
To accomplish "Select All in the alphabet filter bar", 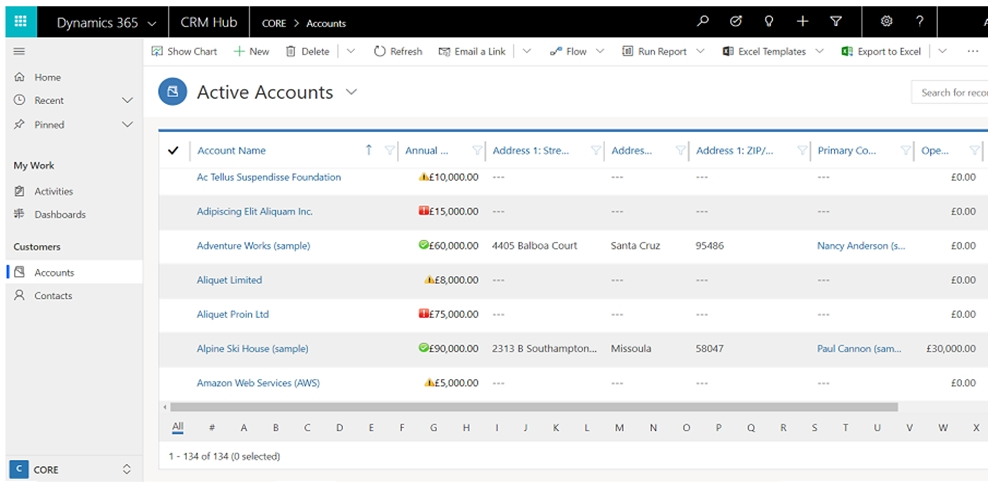I will point(178,427).
